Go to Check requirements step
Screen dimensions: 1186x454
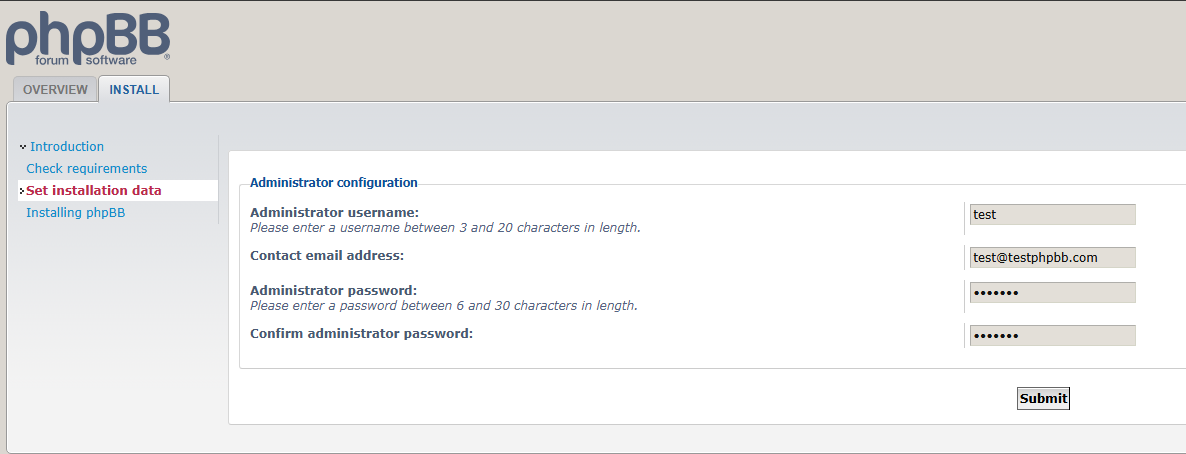click(86, 168)
